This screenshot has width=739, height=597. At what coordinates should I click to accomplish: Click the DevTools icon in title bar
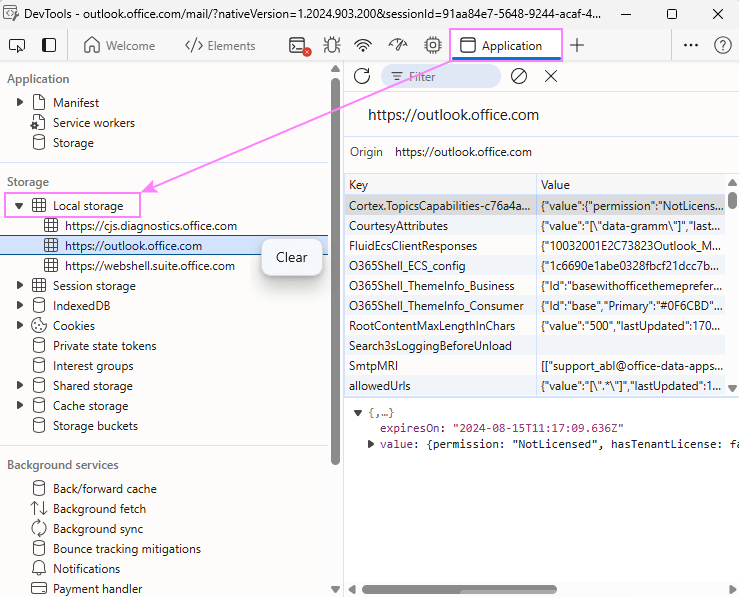coord(10,13)
